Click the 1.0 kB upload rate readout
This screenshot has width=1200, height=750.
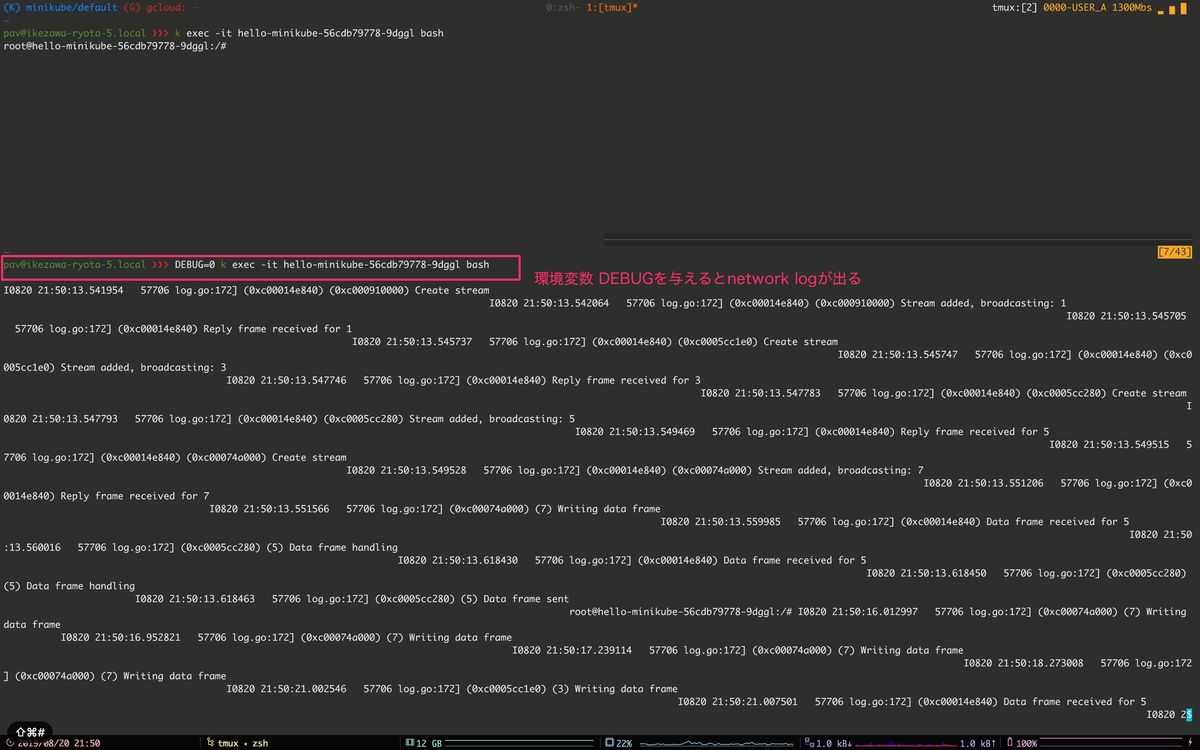[978, 743]
